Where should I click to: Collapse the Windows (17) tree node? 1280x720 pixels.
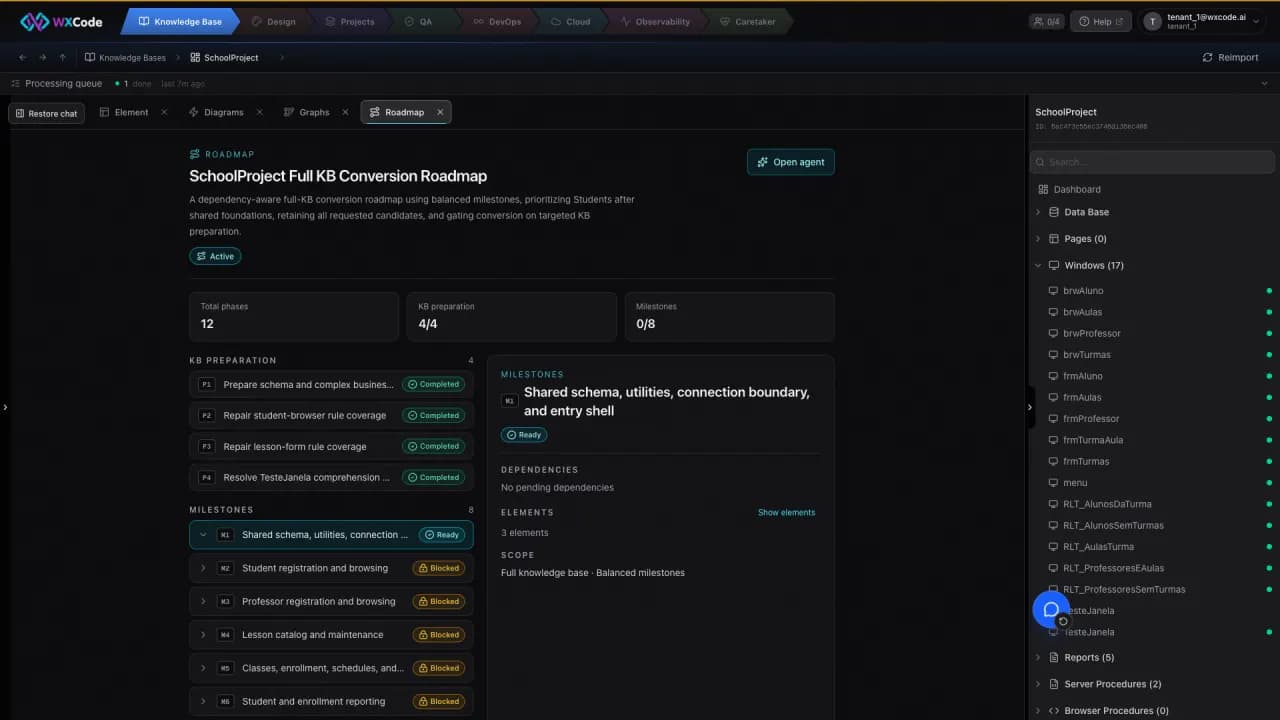[1038, 266]
